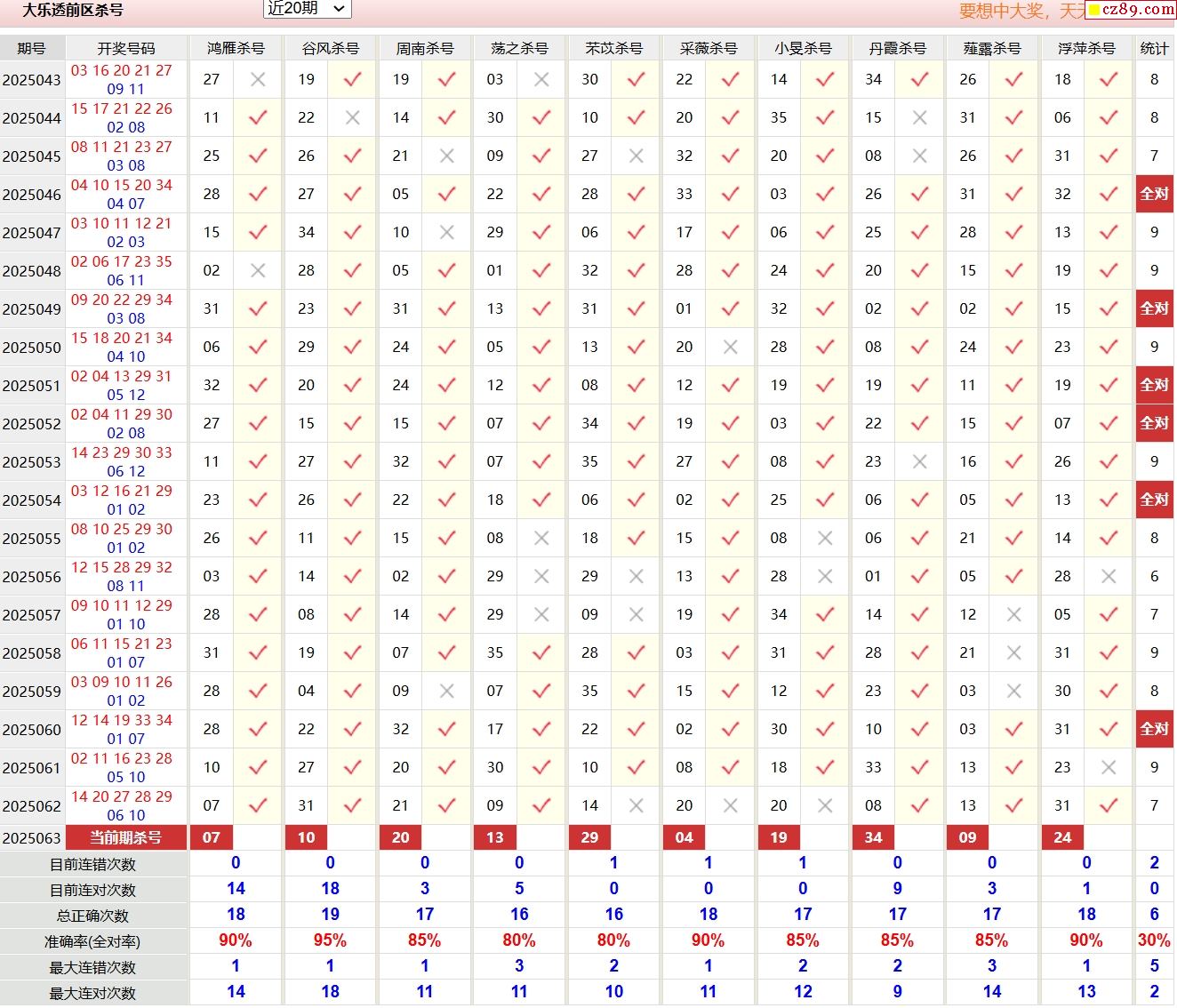Click the red 24 kill number for period 2025063
Image resolution: width=1177 pixels, height=1008 pixels.
click(x=1063, y=837)
